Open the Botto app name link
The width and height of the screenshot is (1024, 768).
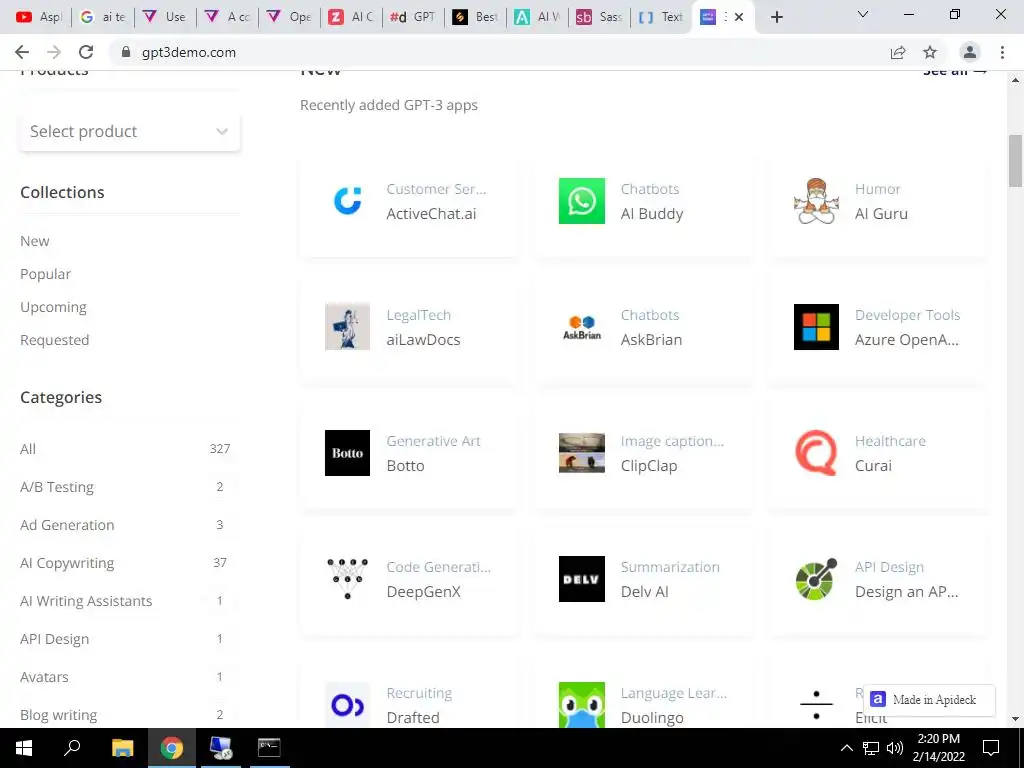(406, 466)
